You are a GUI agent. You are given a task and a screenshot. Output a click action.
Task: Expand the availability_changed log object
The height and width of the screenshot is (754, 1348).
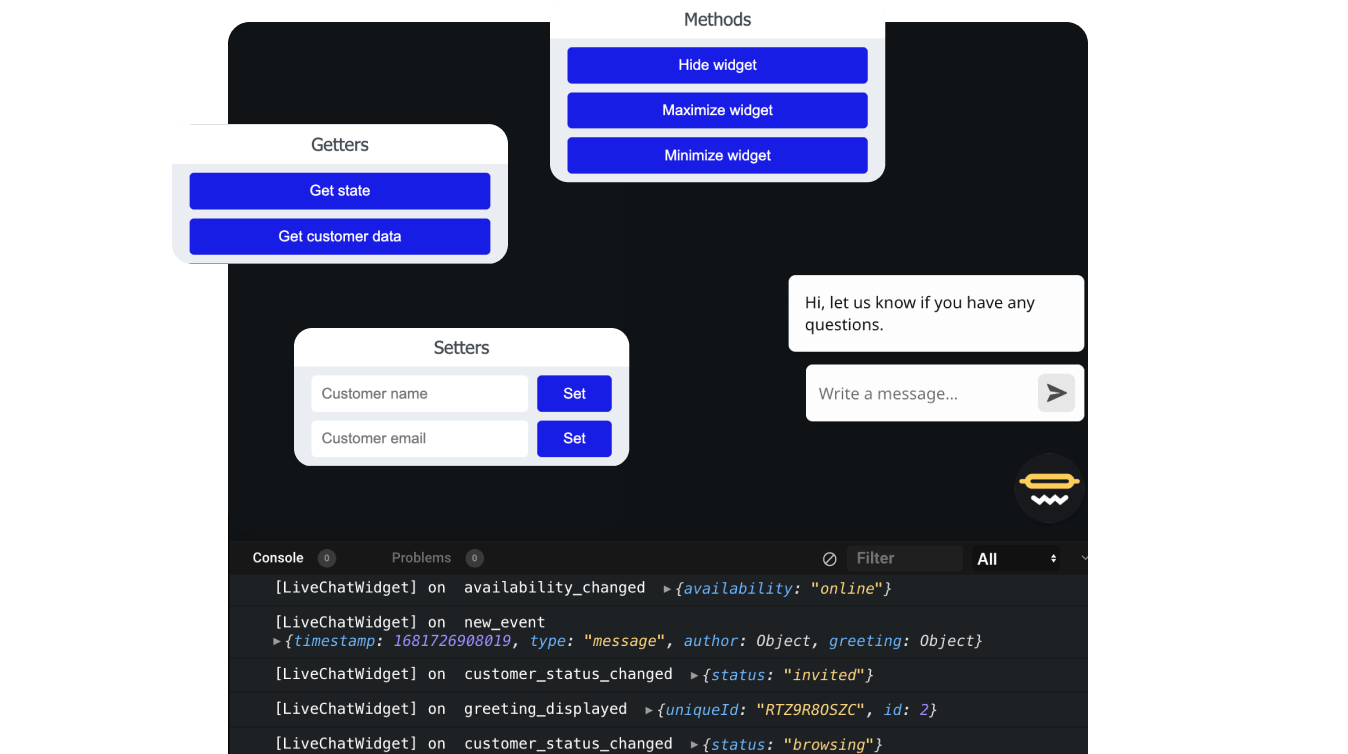point(667,589)
